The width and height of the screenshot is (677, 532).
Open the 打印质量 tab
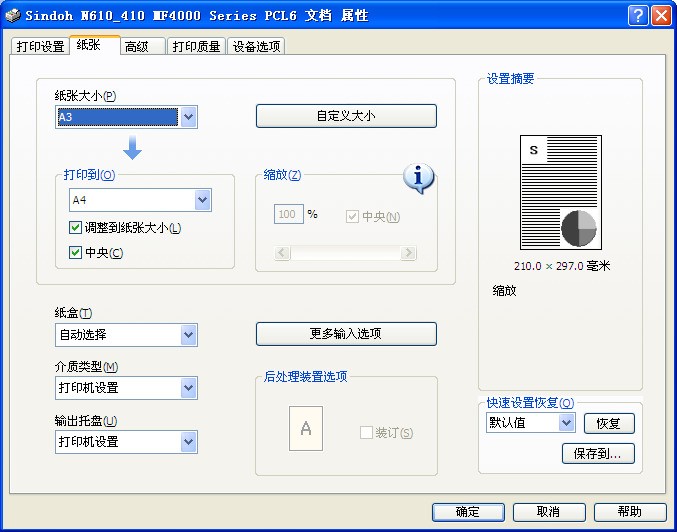tap(197, 46)
